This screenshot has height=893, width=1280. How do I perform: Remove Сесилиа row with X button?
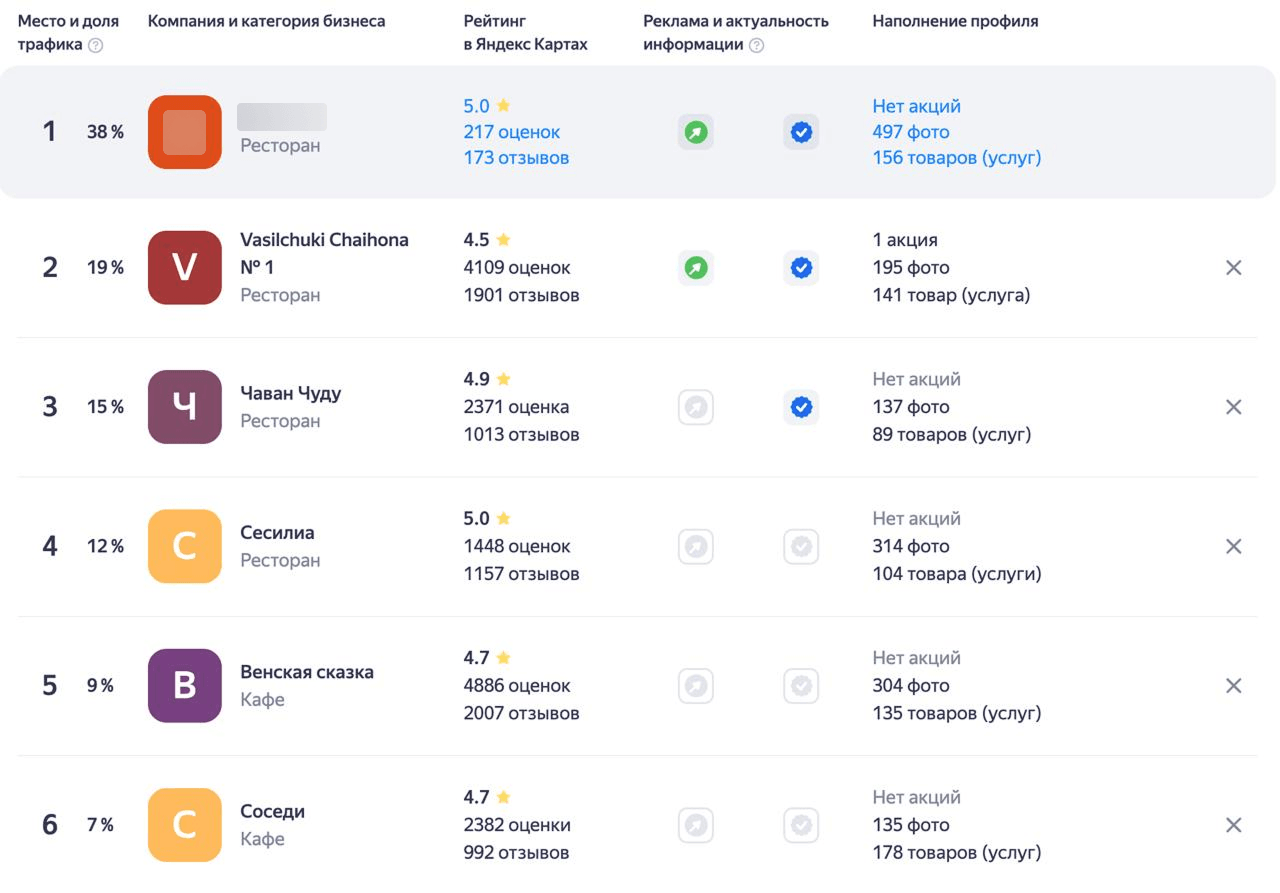[x=1234, y=547]
